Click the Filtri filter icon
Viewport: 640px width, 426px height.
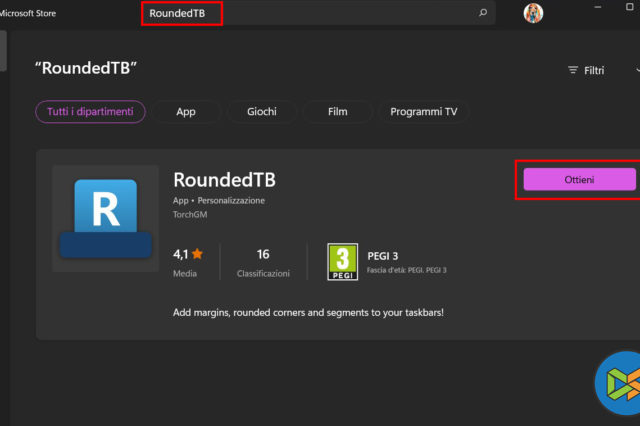(x=573, y=70)
